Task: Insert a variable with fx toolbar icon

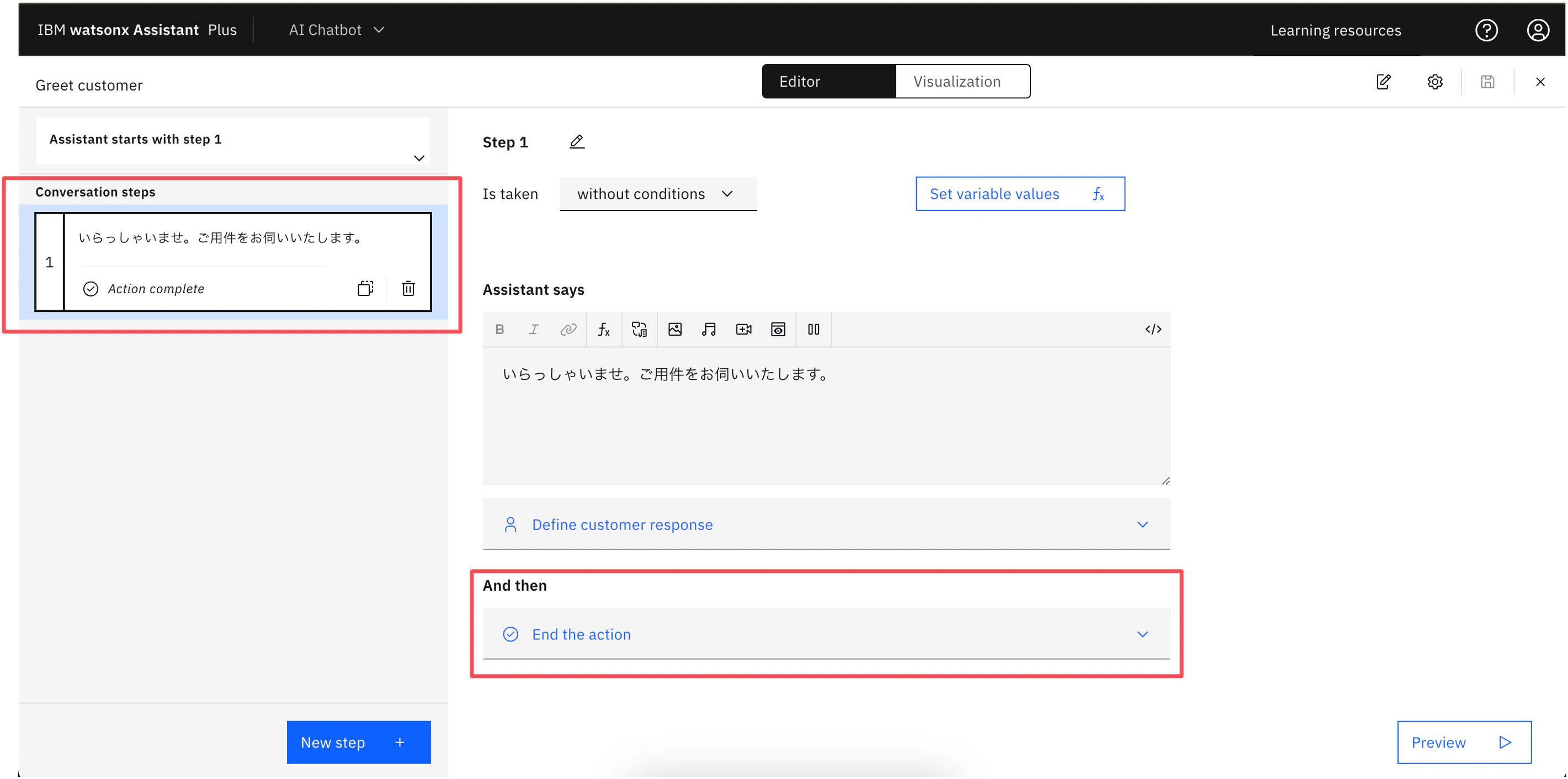Action: click(x=603, y=330)
